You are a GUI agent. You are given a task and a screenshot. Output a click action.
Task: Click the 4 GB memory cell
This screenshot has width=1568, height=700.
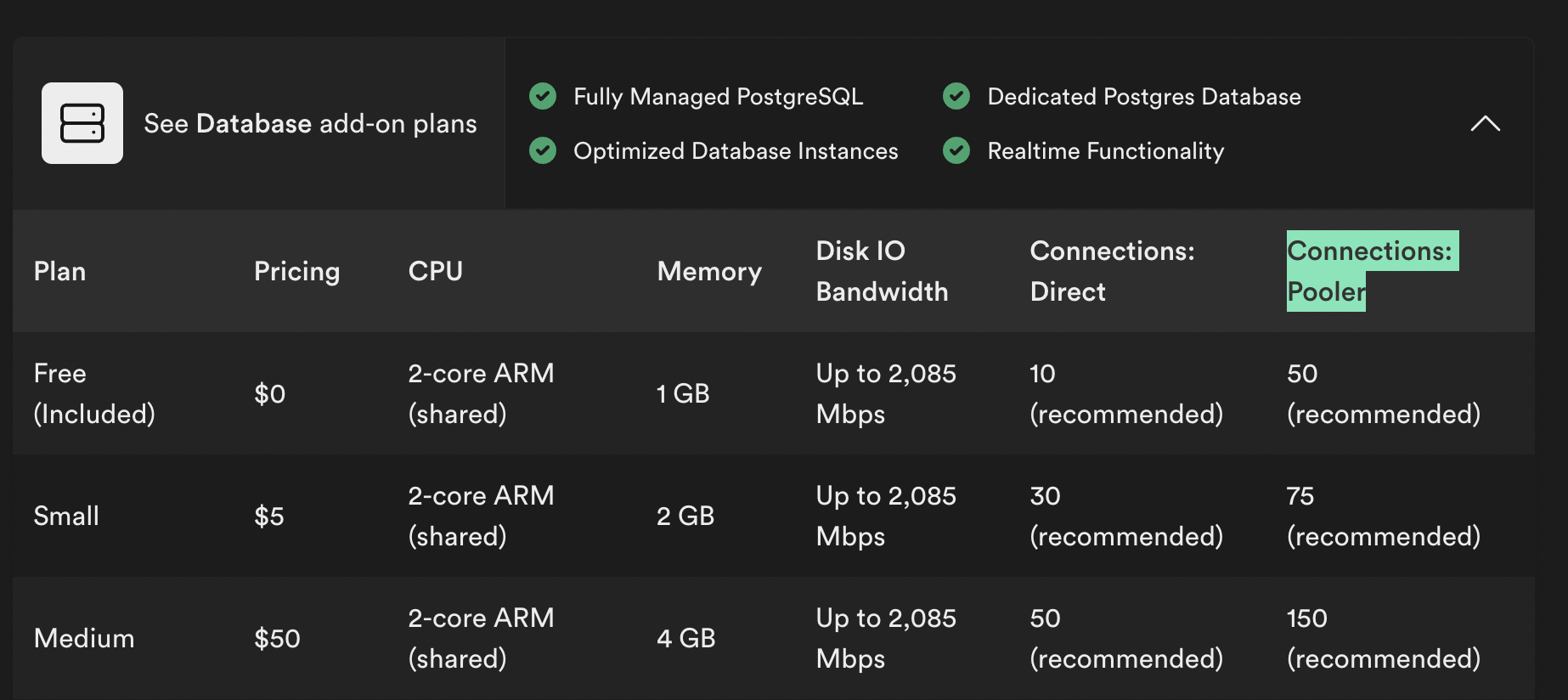coord(685,638)
